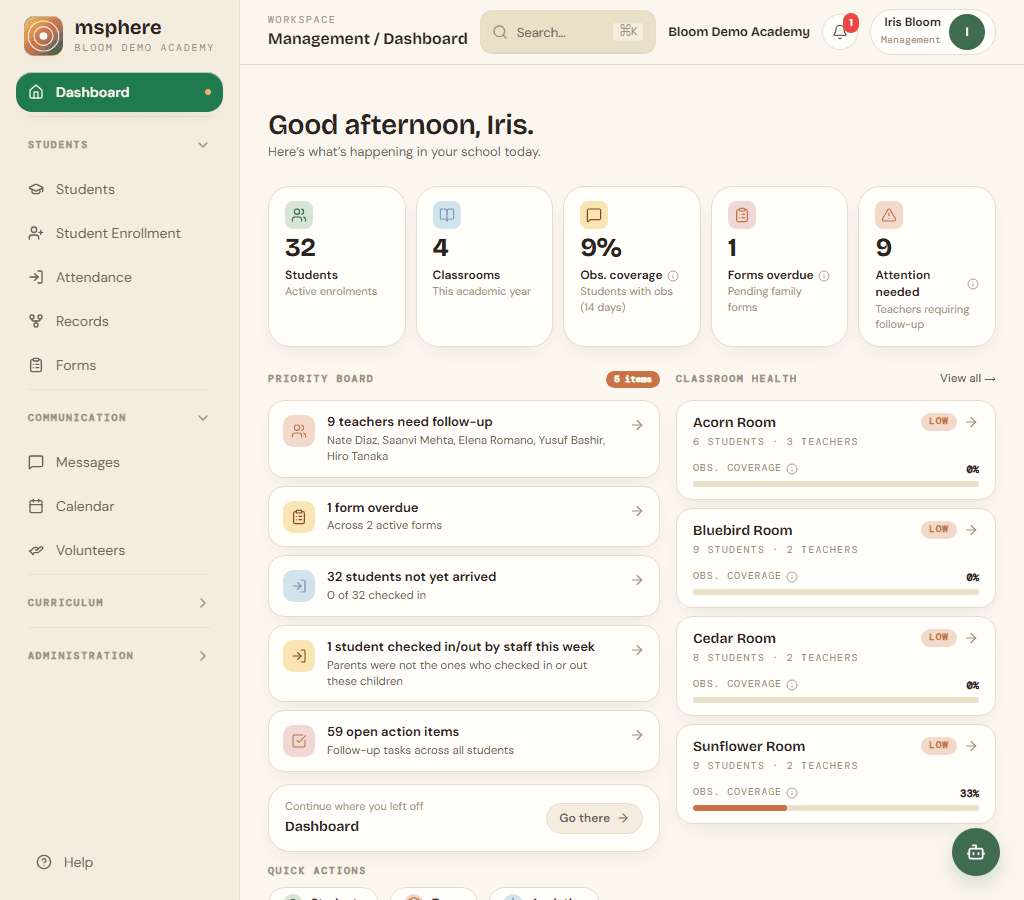This screenshot has height=900, width=1024.
Task: Open Bluebird Room via its arrow
Action: pyautogui.click(x=972, y=530)
